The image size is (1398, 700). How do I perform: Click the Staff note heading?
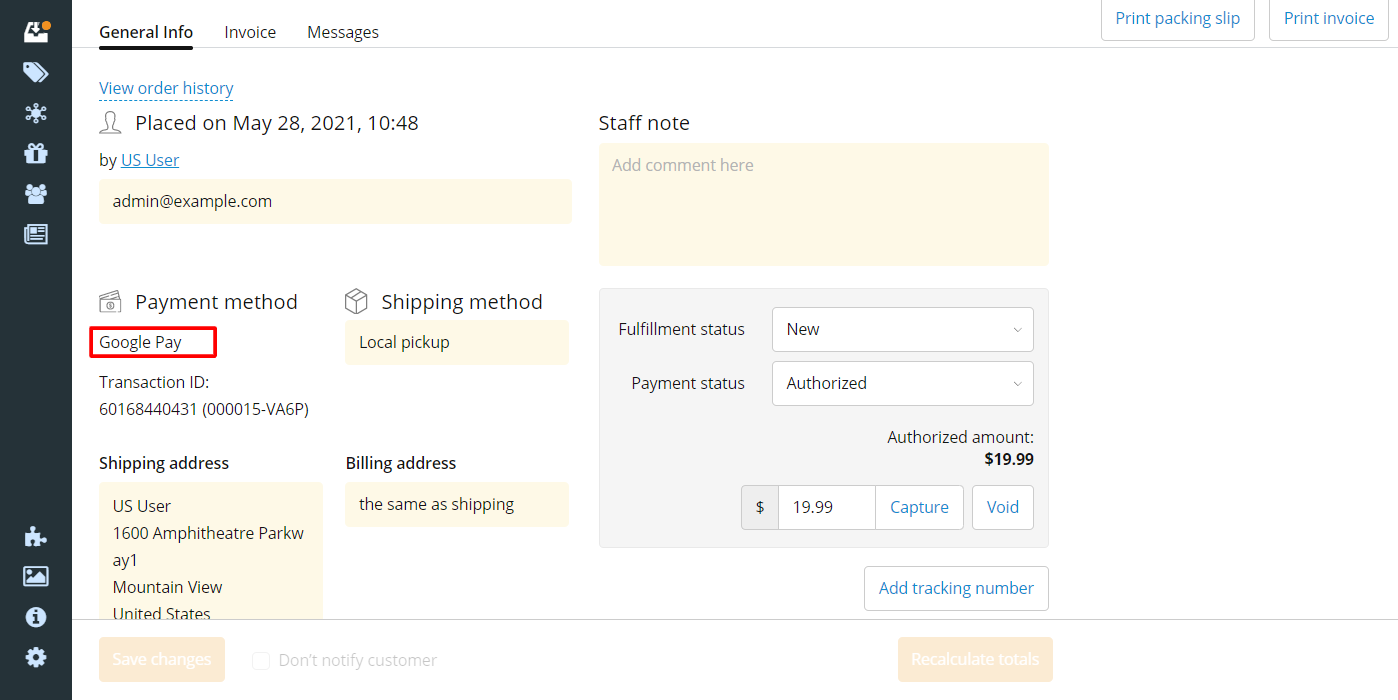tap(644, 123)
